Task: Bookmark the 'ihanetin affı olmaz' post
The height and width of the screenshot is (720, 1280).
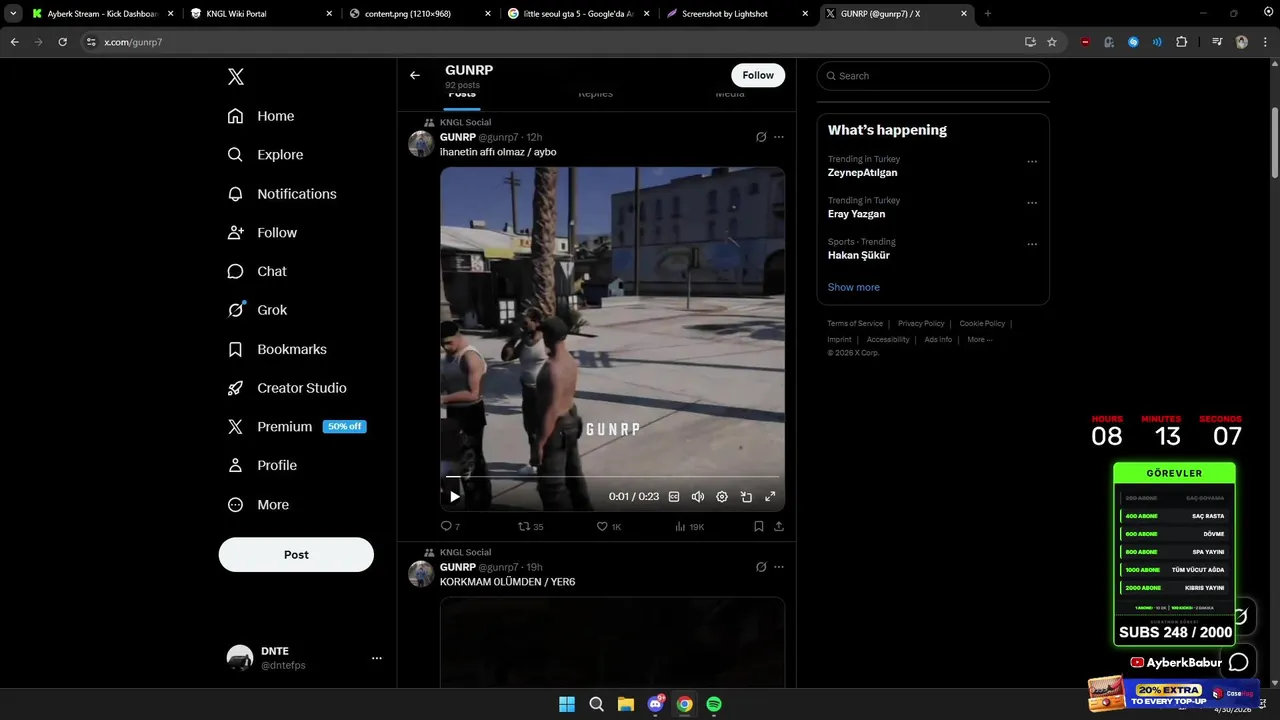Action: pyautogui.click(x=759, y=526)
